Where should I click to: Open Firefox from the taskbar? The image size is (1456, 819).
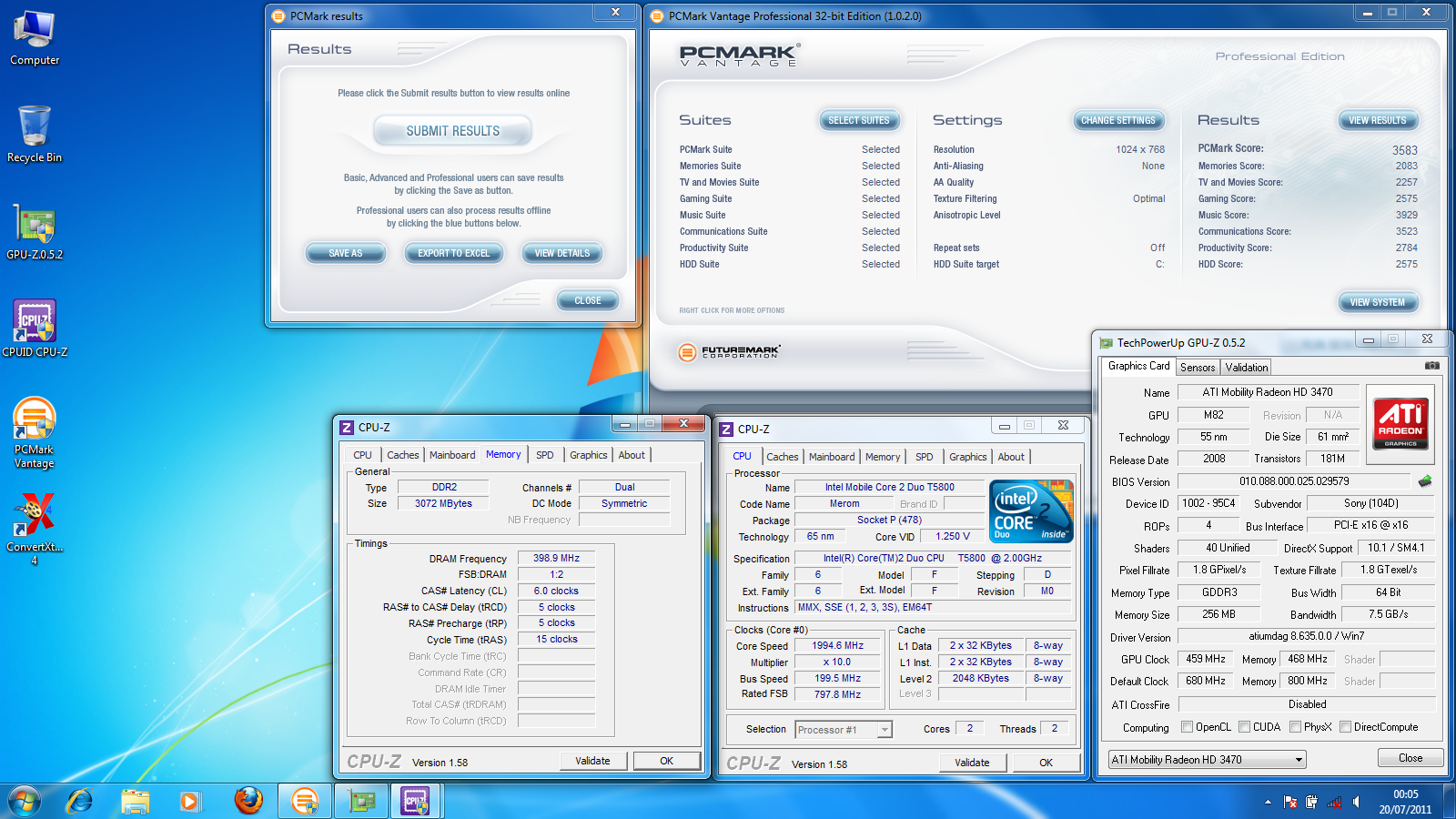coord(248,801)
